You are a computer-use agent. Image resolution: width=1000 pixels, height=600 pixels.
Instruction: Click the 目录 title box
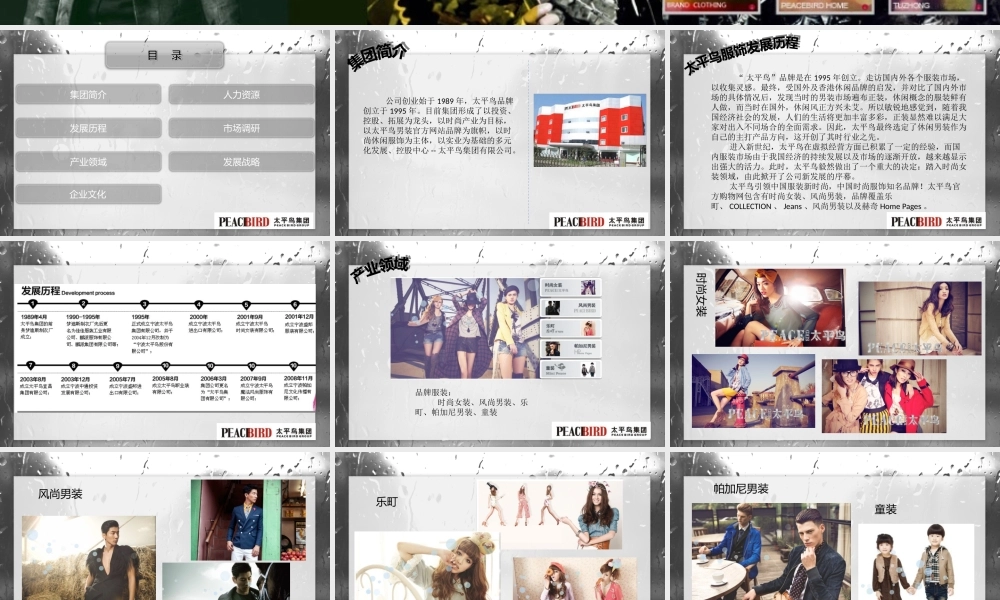click(x=165, y=55)
